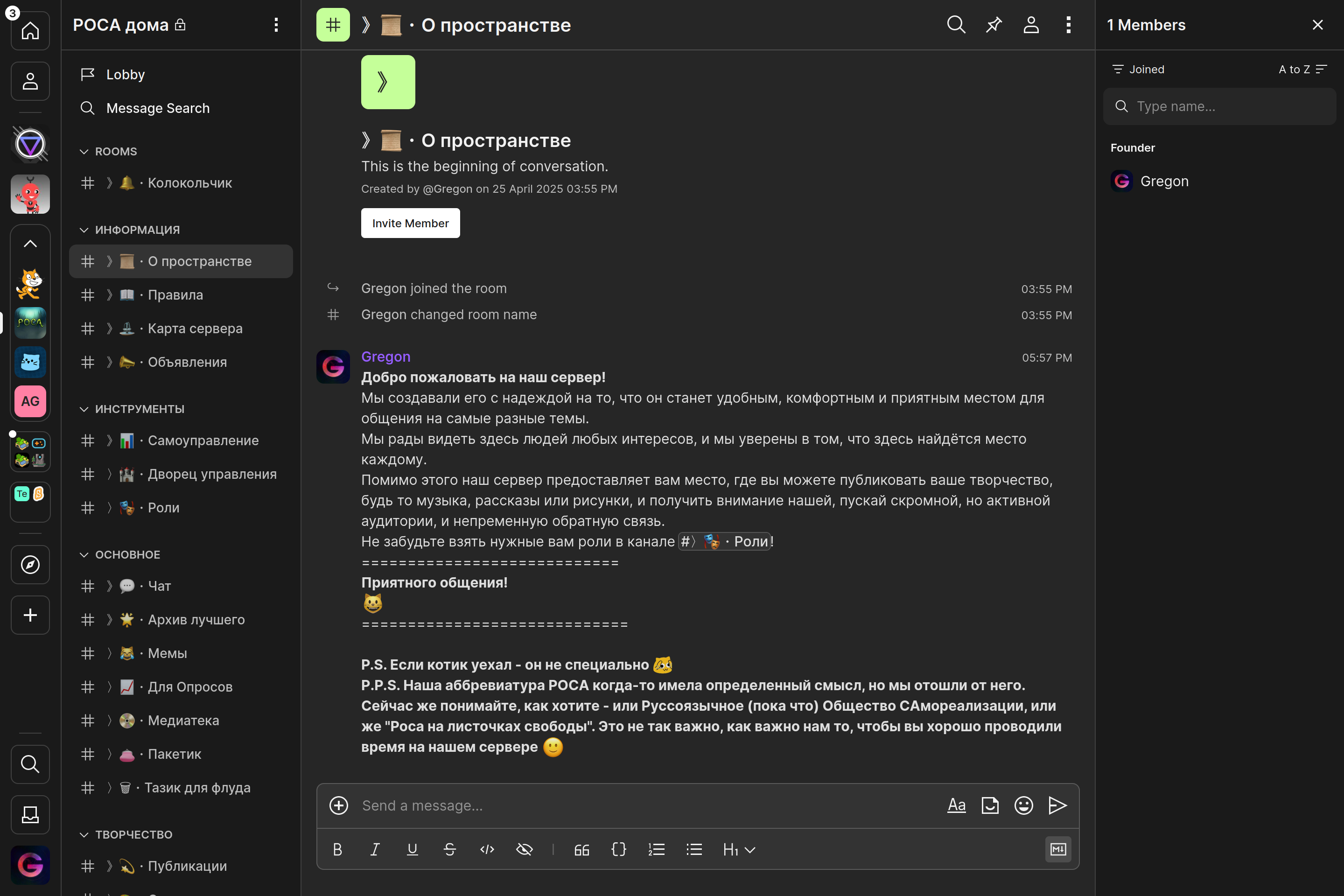Open the Правила room

(x=175, y=295)
